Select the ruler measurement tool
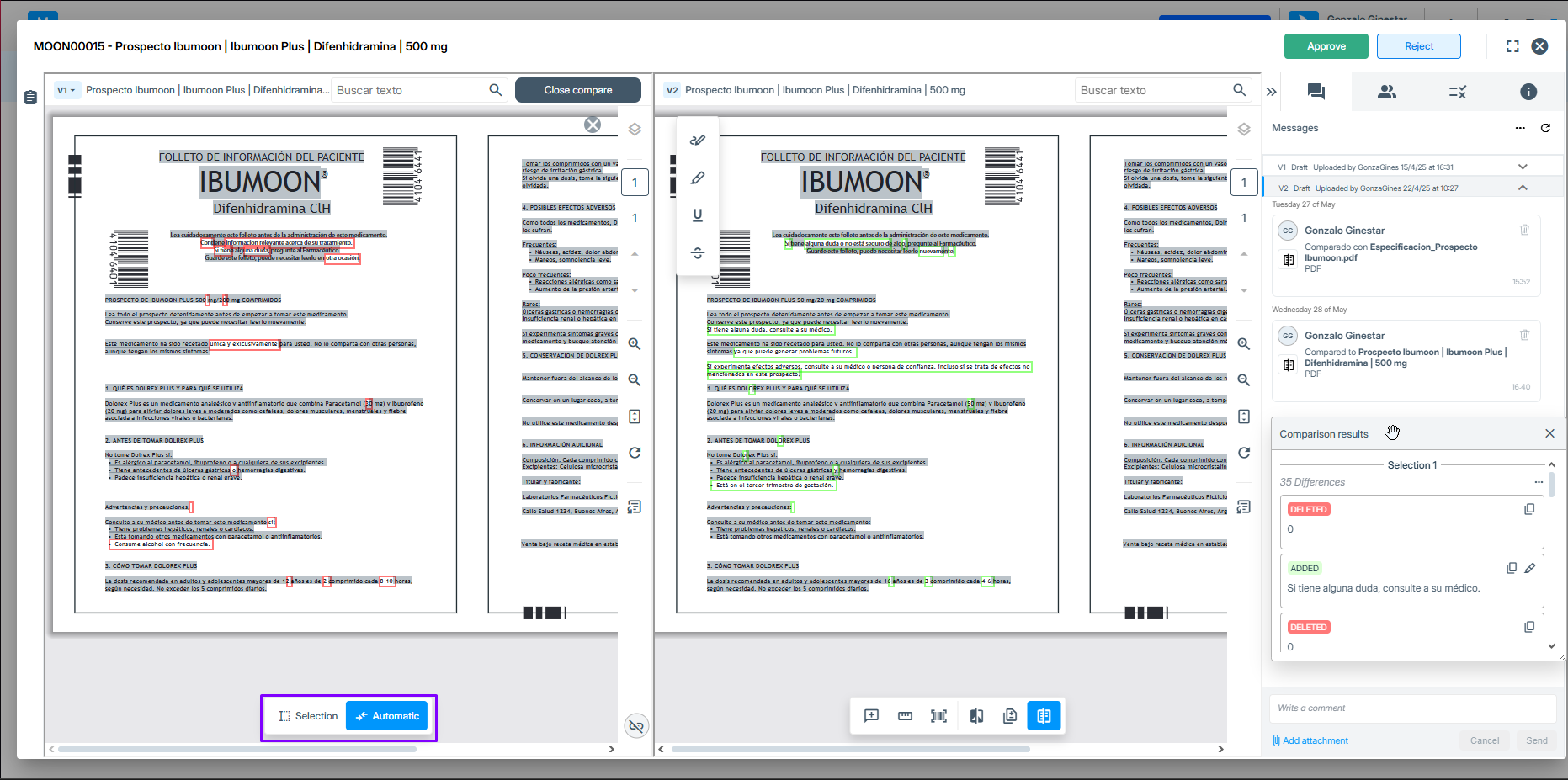Screen dimensions: 1568x780 905,716
